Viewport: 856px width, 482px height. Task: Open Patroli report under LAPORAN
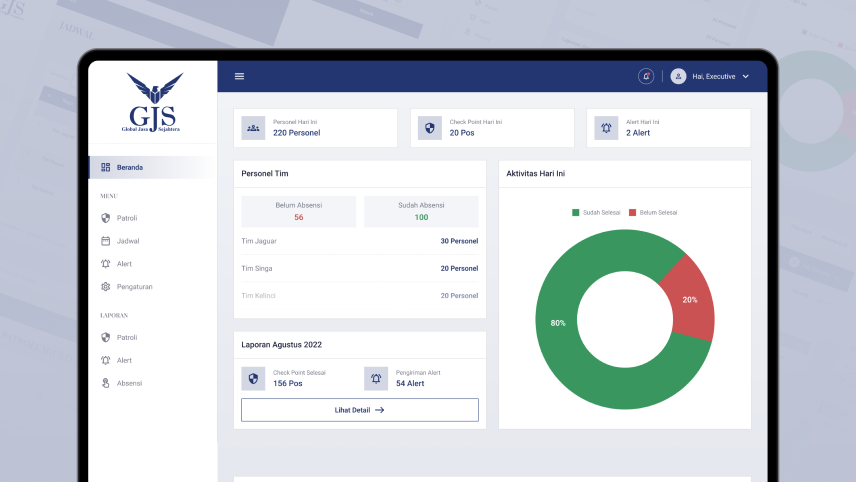tap(127, 337)
